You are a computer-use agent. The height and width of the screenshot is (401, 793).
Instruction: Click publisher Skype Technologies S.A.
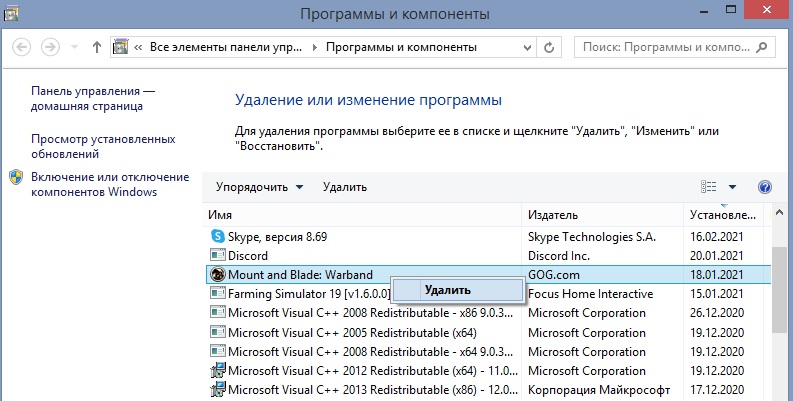[592, 237]
